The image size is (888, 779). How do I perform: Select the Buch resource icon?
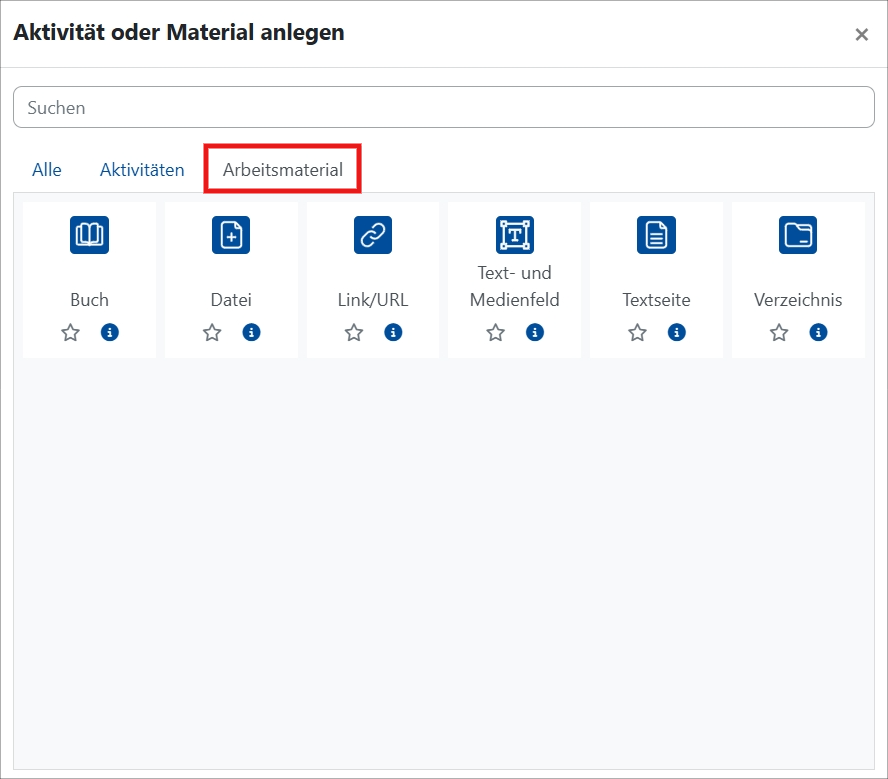[89, 235]
